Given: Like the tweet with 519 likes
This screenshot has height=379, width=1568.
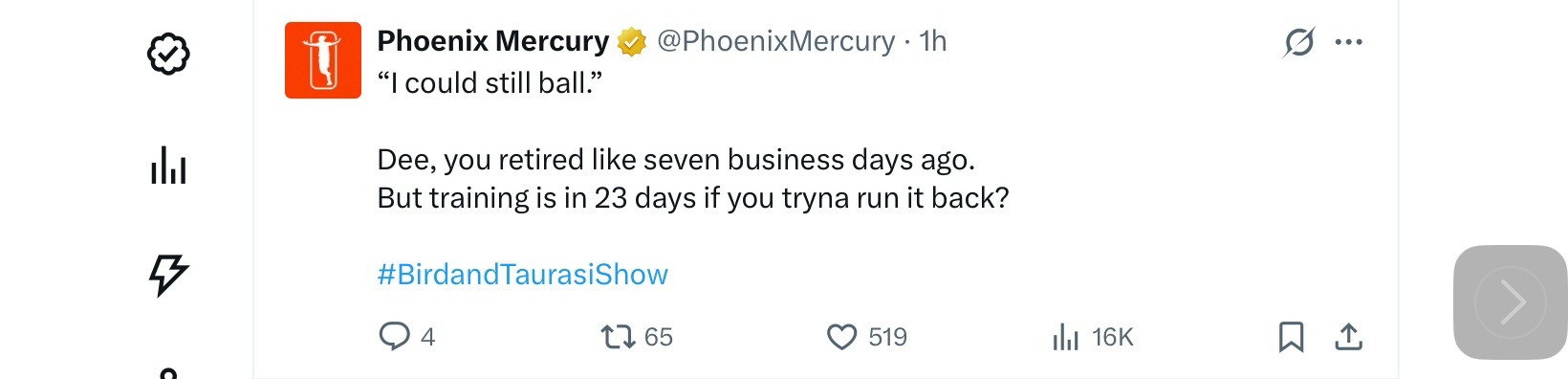Looking at the screenshot, I should click(866, 337).
